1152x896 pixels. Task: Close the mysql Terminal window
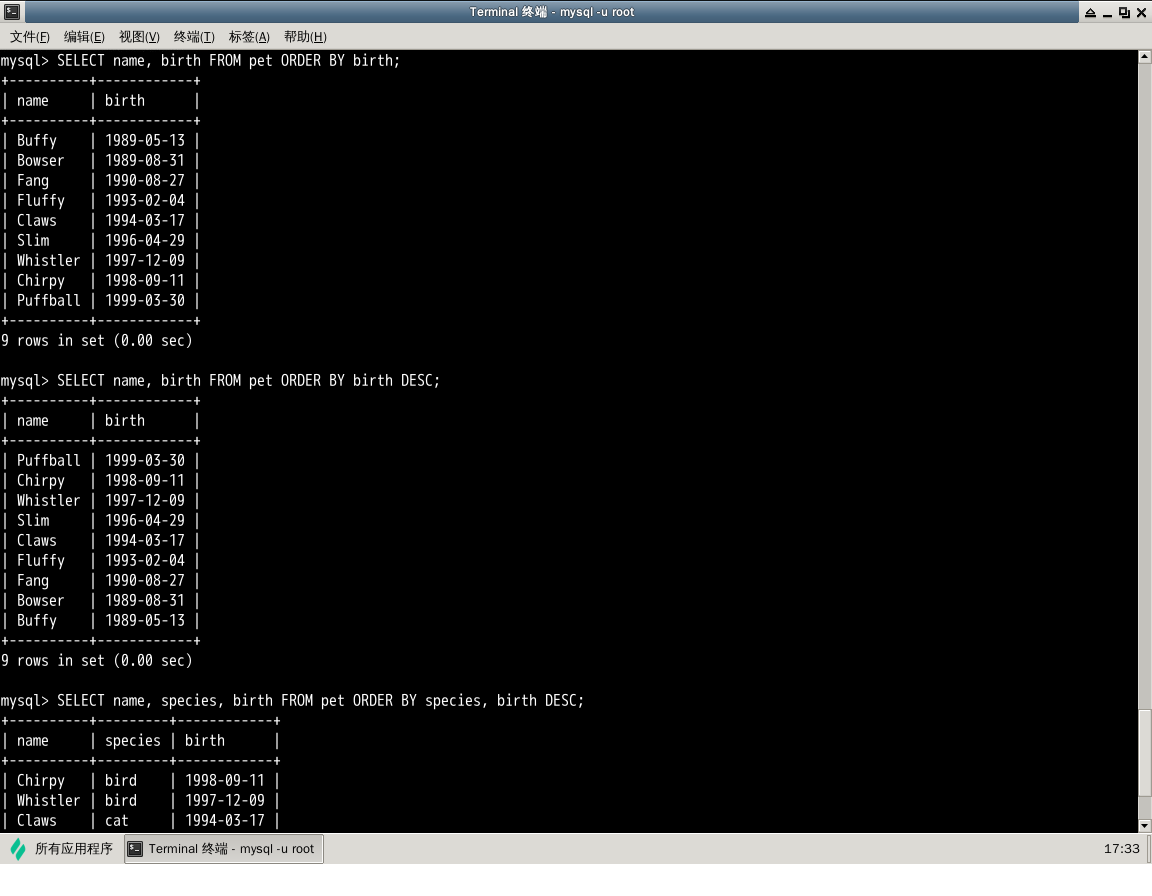[1141, 12]
